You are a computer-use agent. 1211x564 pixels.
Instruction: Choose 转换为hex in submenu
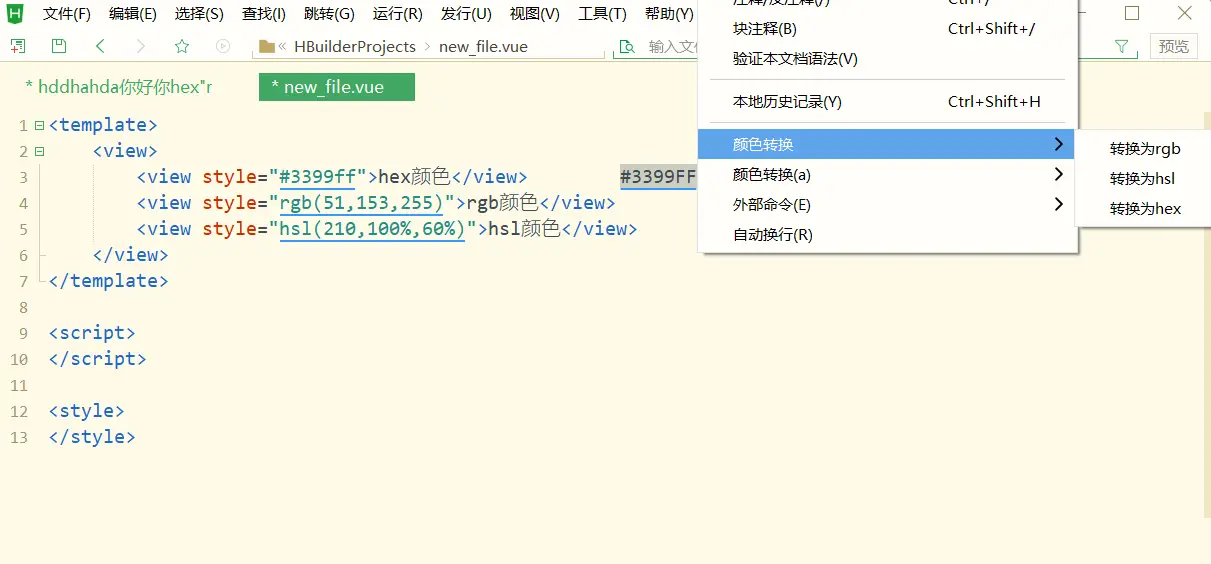click(x=1145, y=209)
